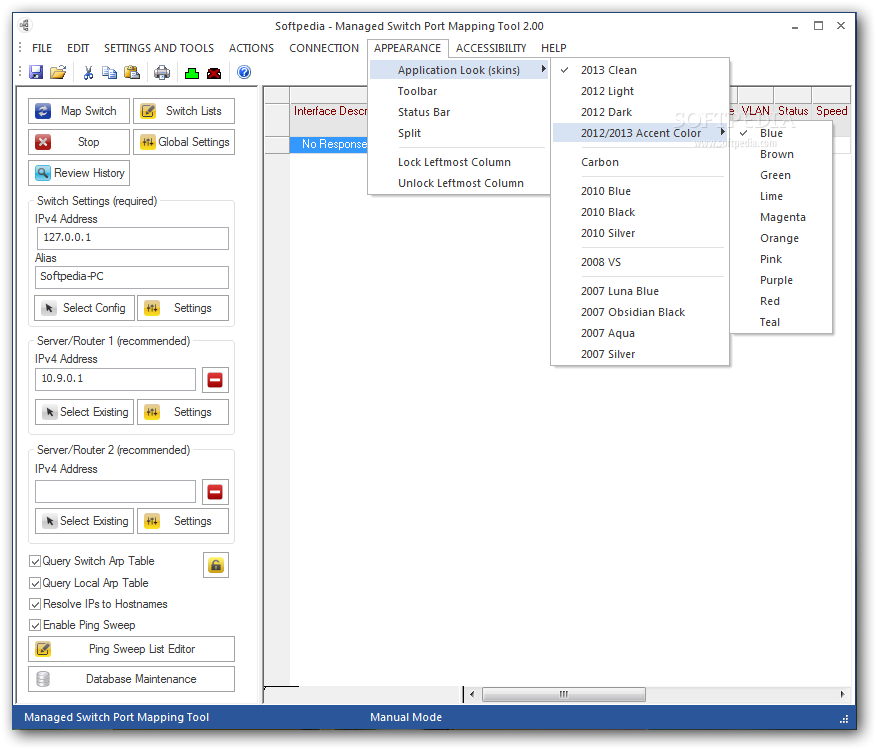Screen dimensions: 877x750
Task: Expand Application Look (skins) submenu
Action: tap(459, 70)
